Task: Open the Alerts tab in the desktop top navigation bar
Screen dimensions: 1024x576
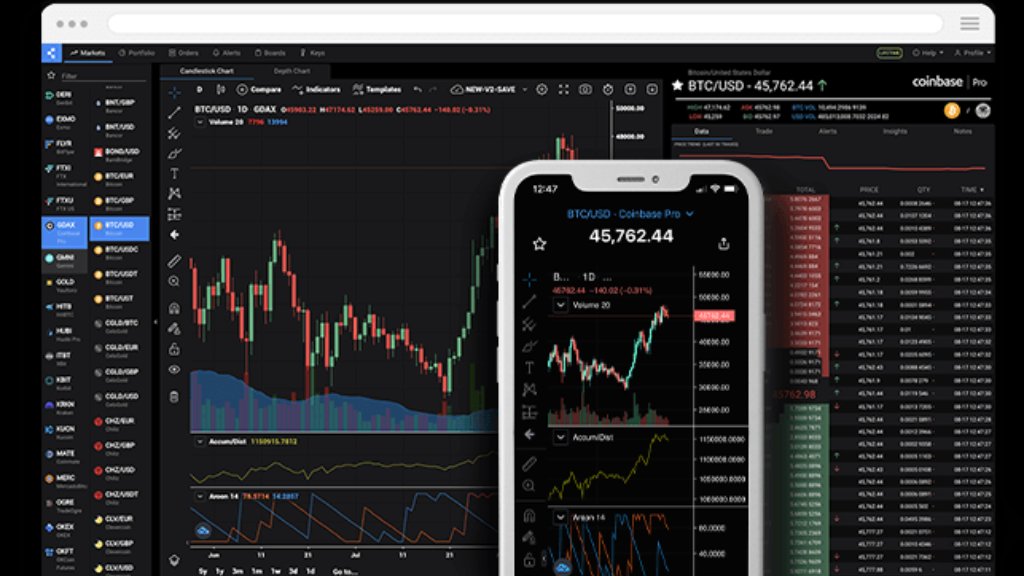Action: click(x=227, y=53)
